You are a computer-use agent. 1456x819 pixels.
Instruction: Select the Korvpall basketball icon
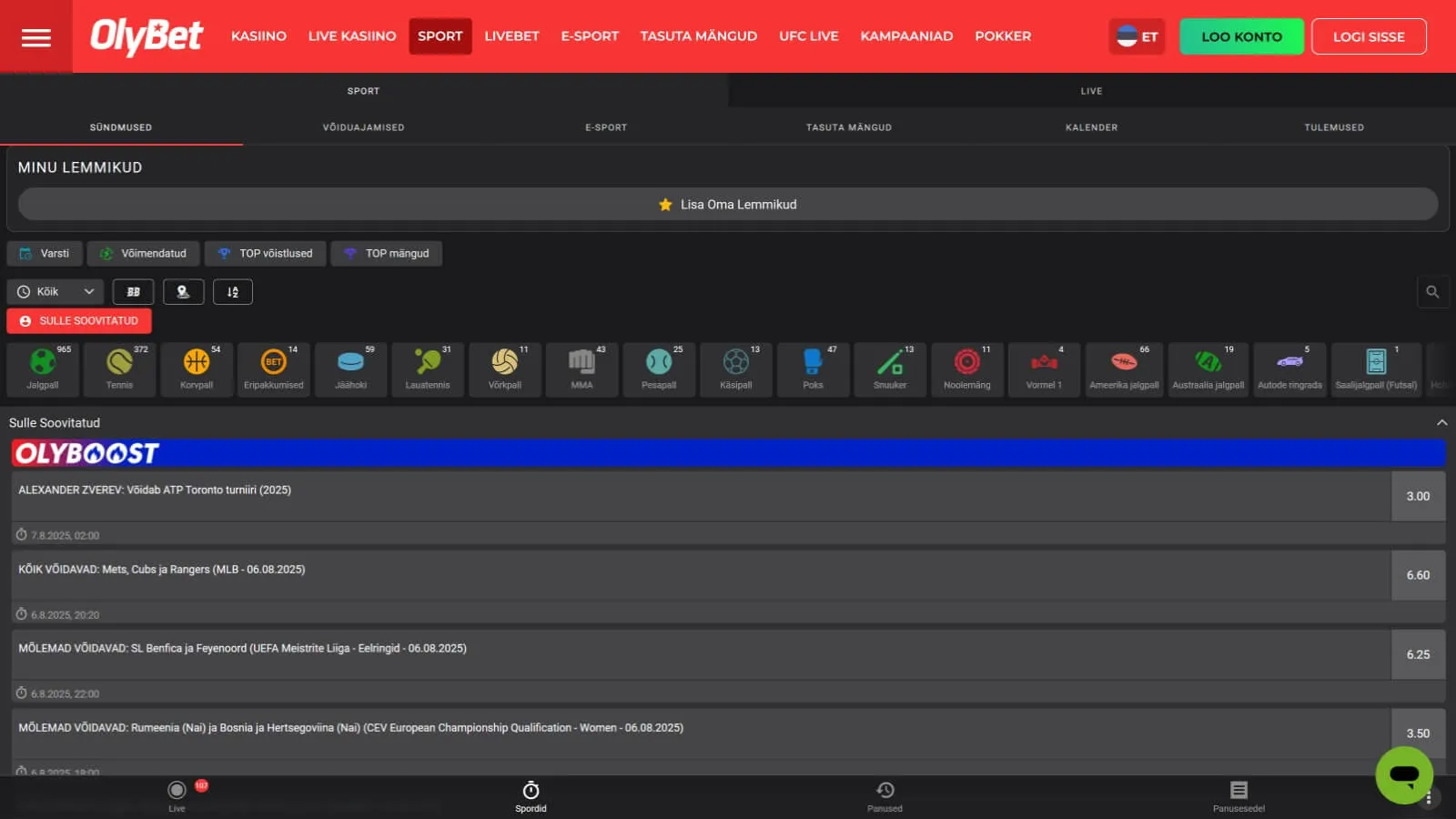pyautogui.click(x=197, y=369)
